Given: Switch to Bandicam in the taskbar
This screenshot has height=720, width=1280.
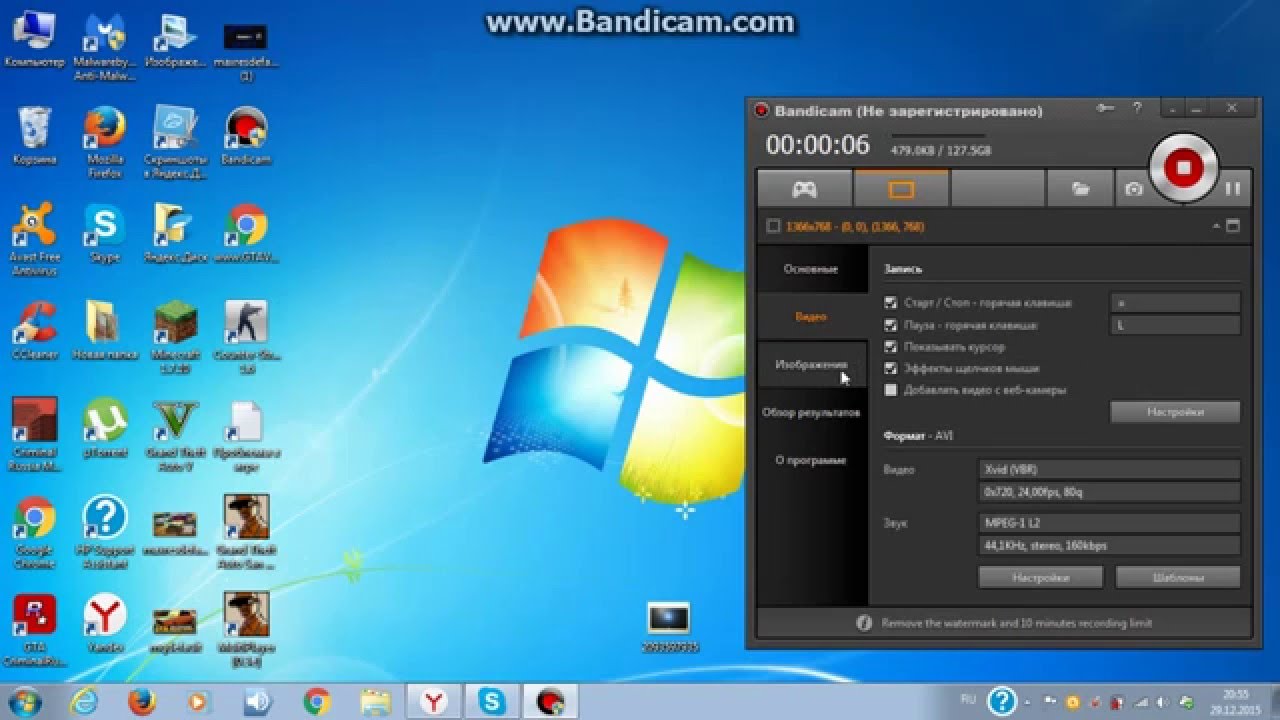Looking at the screenshot, I should tap(550, 701).
